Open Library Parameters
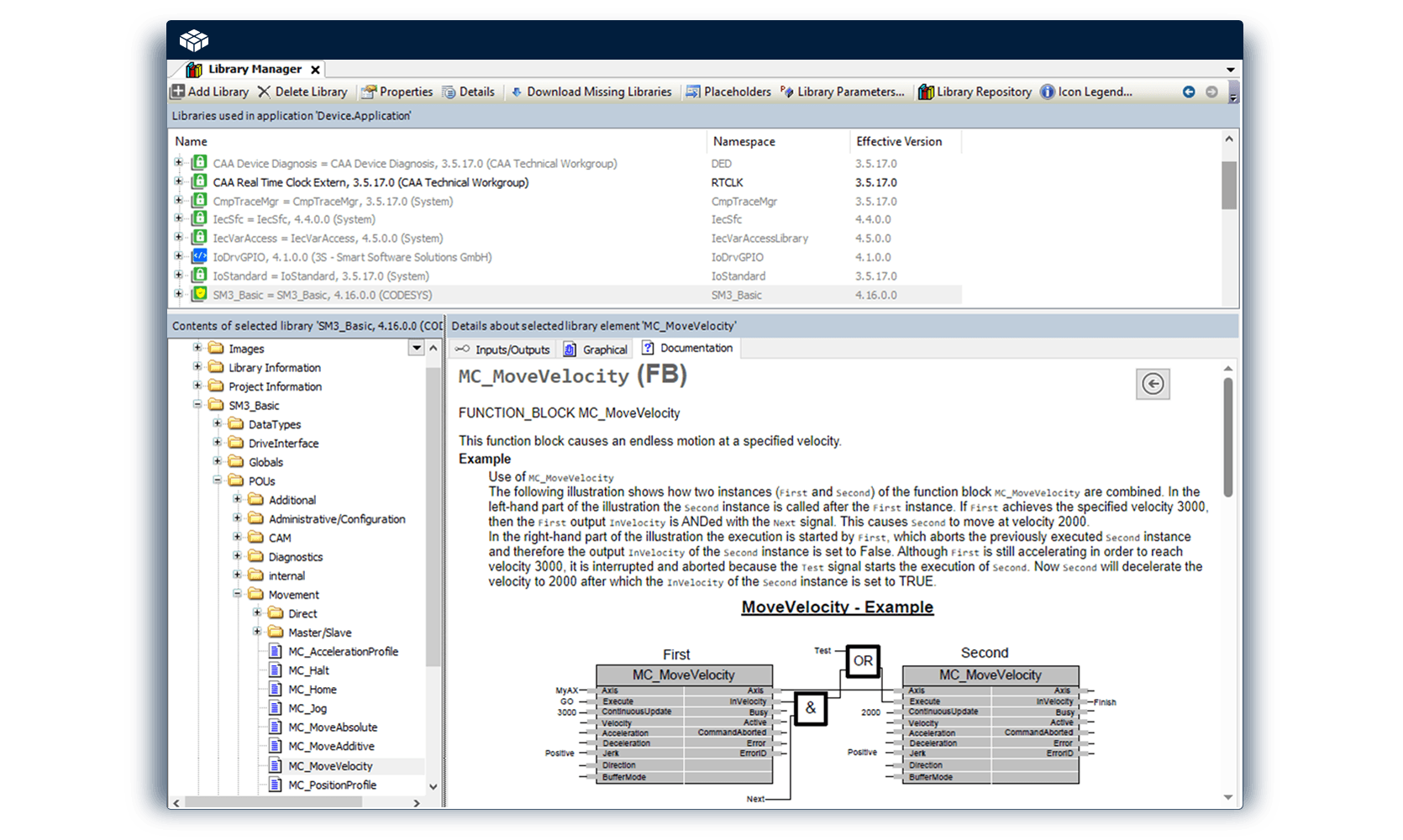1403x840 pixels. (x=843, y=92)
